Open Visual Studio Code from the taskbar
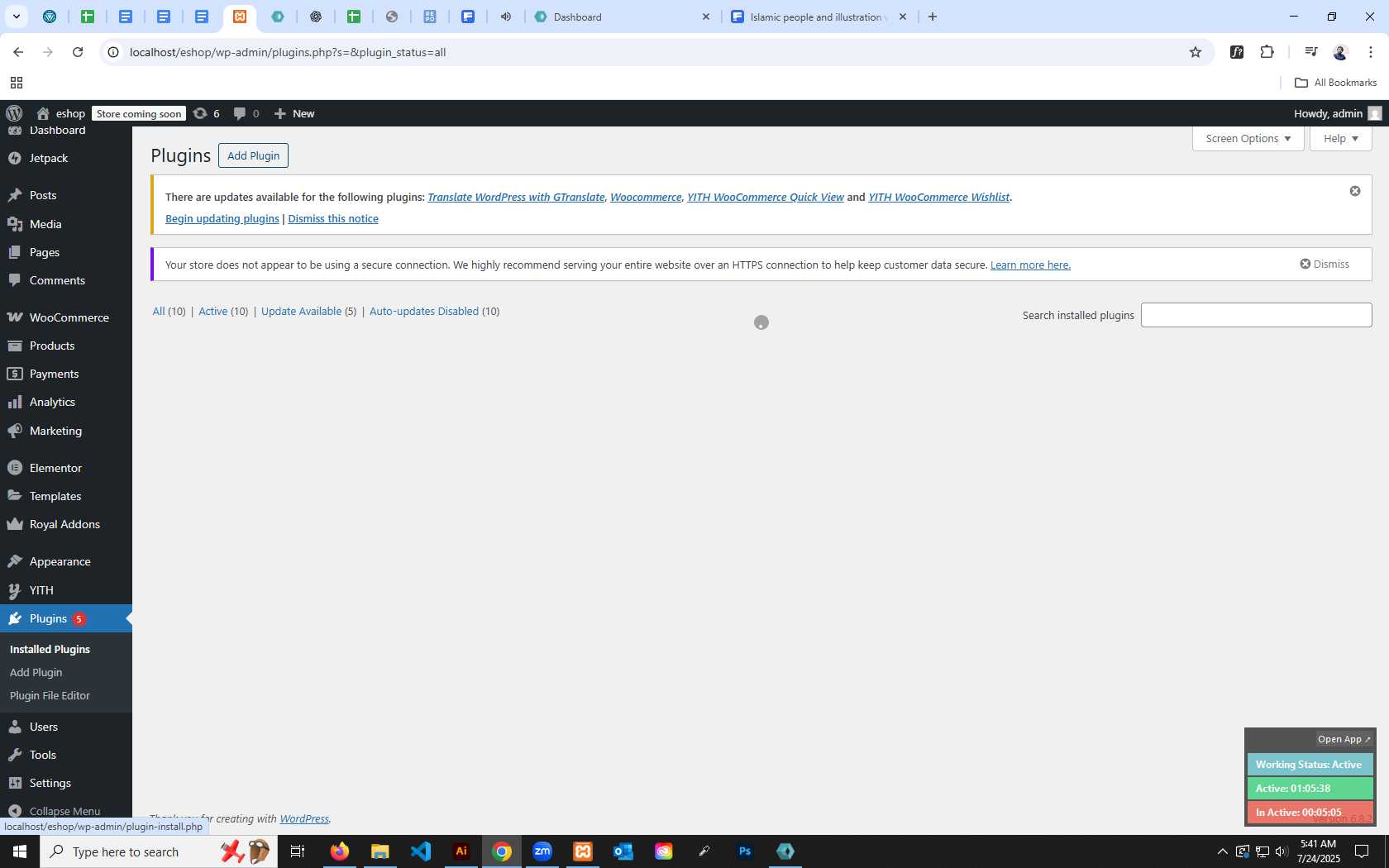The width and height of the screenshot is (1389, 868). pyautogui.click(x=421, y=851)
